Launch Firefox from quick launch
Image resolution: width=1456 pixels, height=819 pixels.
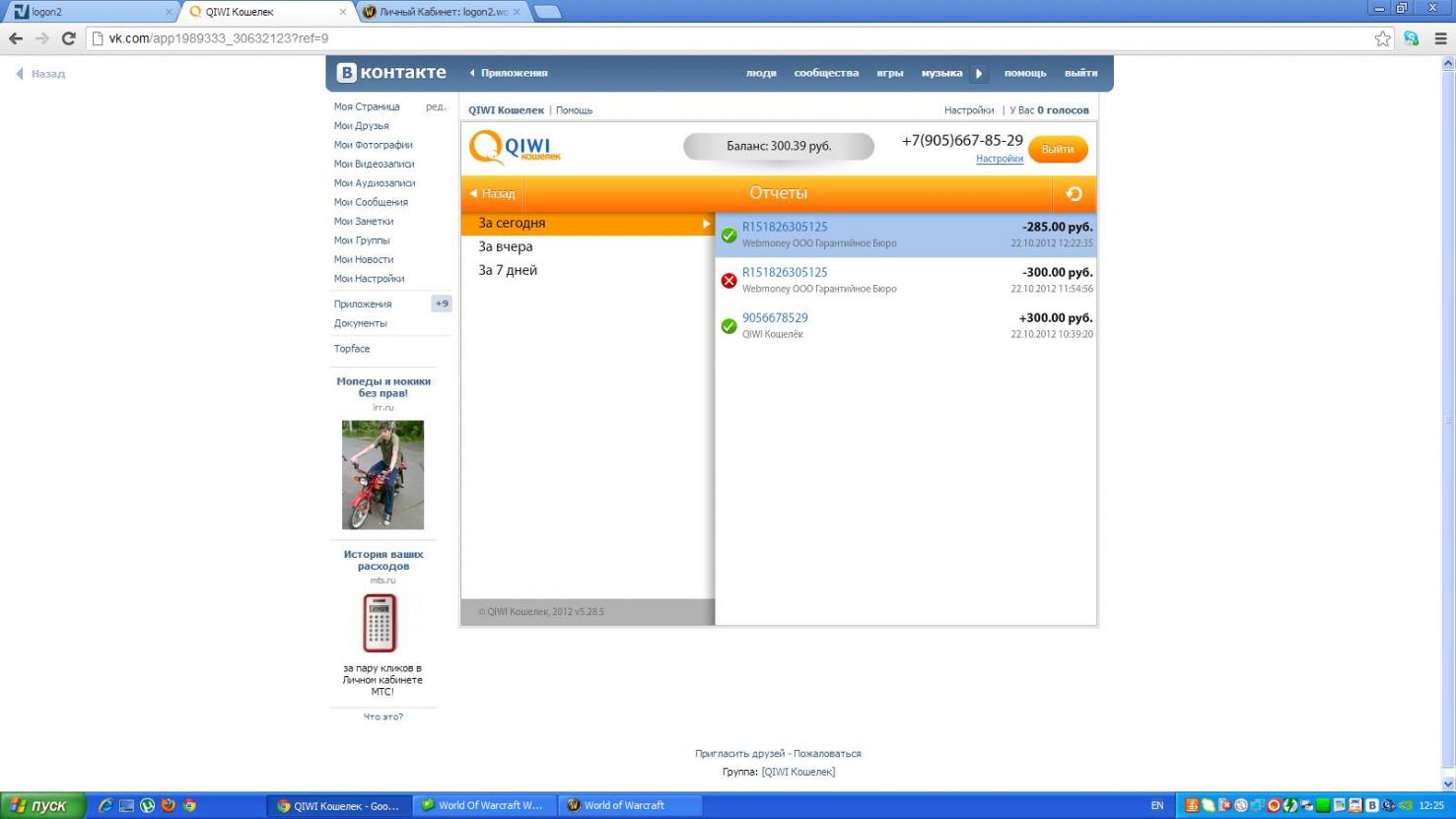tap(168, 805)
